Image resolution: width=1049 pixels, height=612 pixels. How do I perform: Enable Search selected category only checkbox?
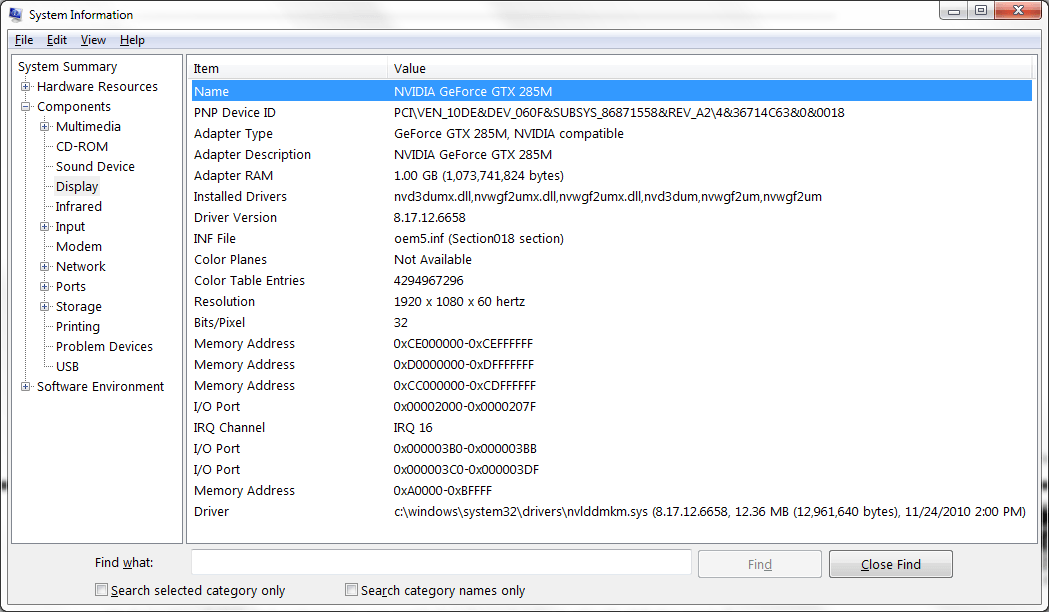tap(101, 590)
